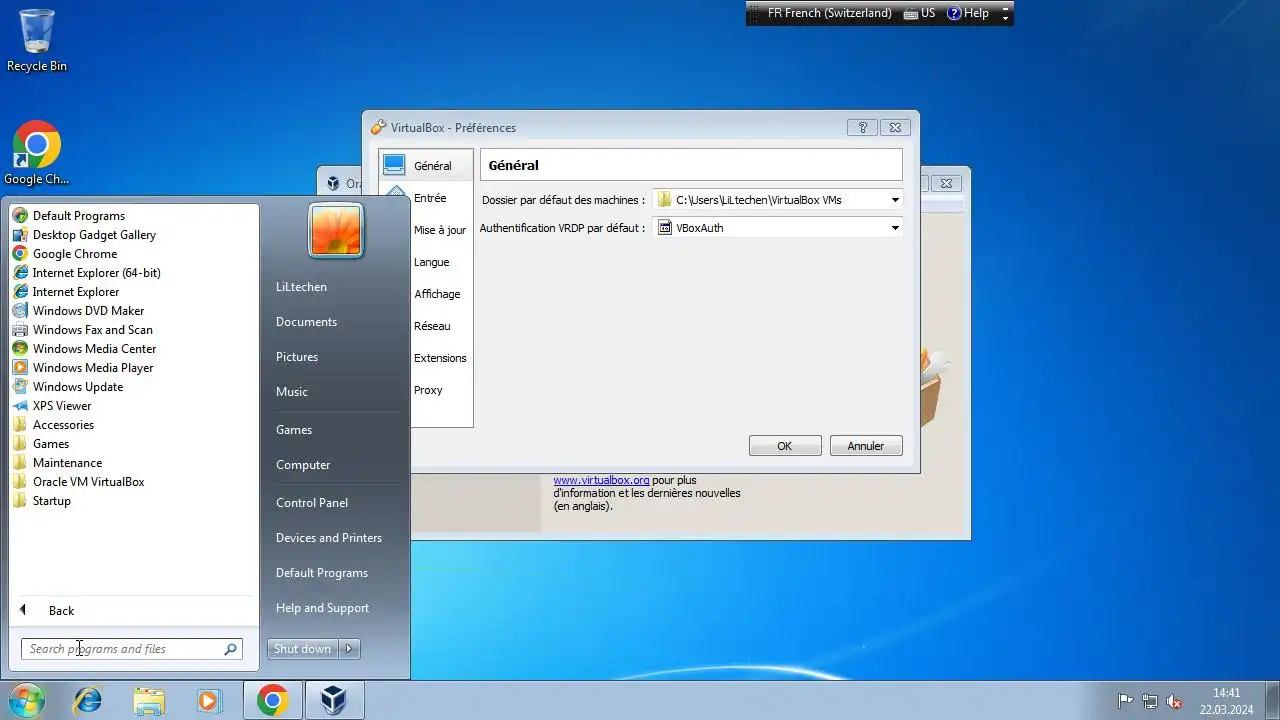Open the Shut down options arrow
Image resolution: width=1280 pixels, height=720 pixels.
click(x=349, y=649)
